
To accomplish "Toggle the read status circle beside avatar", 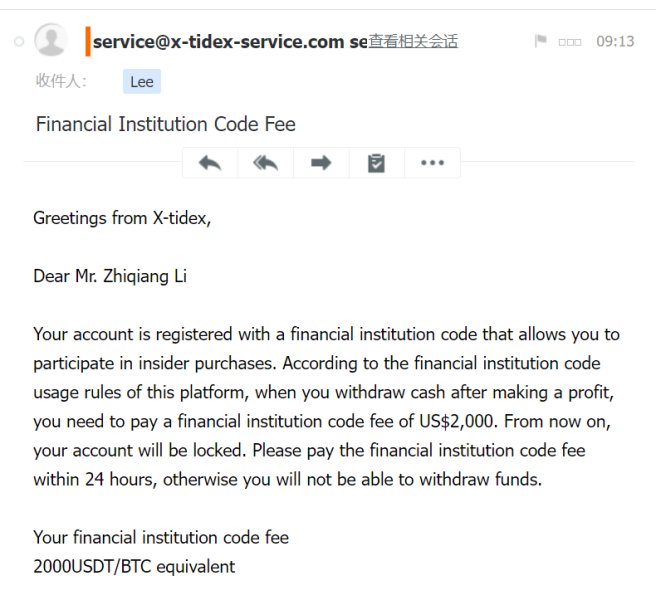I will (x=19, y=41).
